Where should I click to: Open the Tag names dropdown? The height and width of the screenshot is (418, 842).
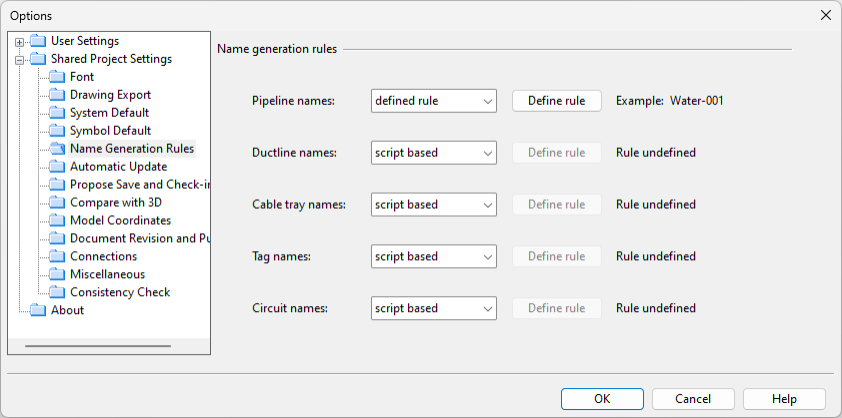click(433, 257)
